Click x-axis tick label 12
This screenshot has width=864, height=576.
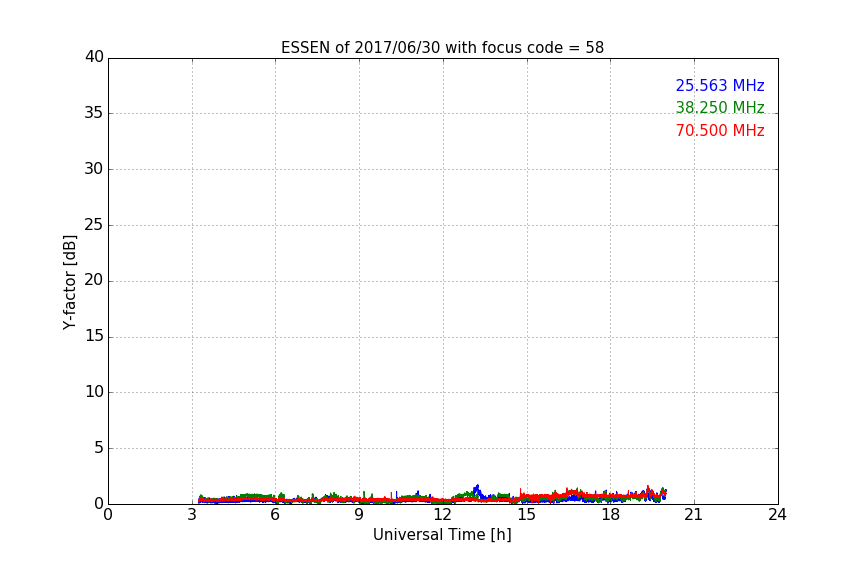tap(442, 515)
